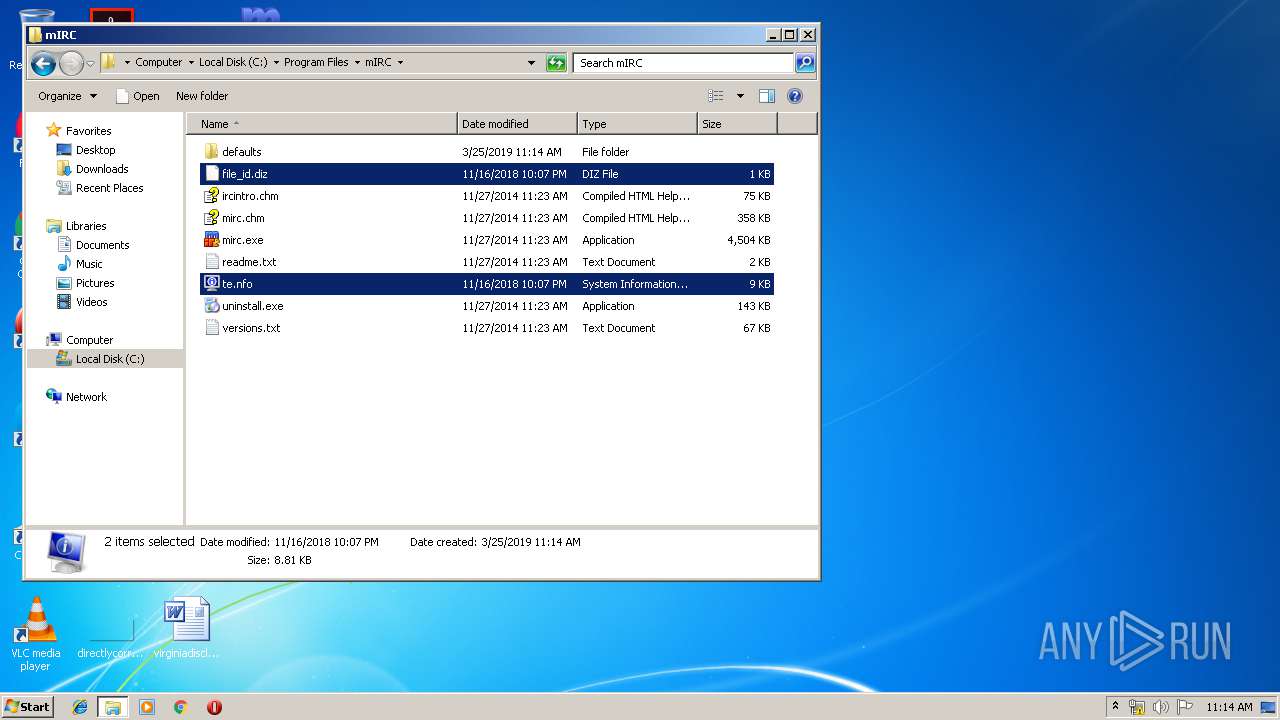Screen dimensions: 1280x720
Task: Click the Forward navigation arrow
Action: click(x=71, y=64)
